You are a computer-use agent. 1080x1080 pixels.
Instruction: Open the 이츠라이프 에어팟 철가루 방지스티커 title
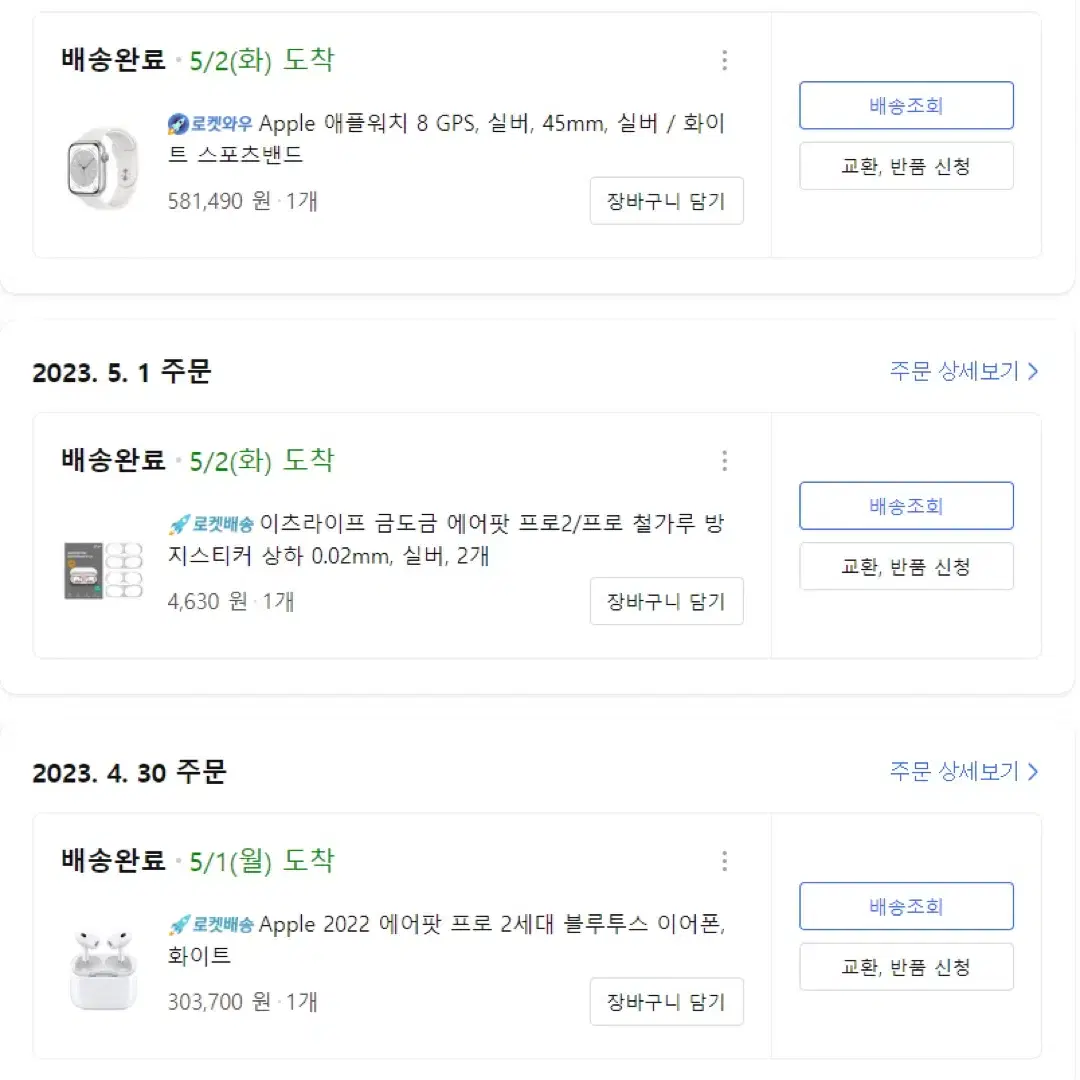coord(446,539)
